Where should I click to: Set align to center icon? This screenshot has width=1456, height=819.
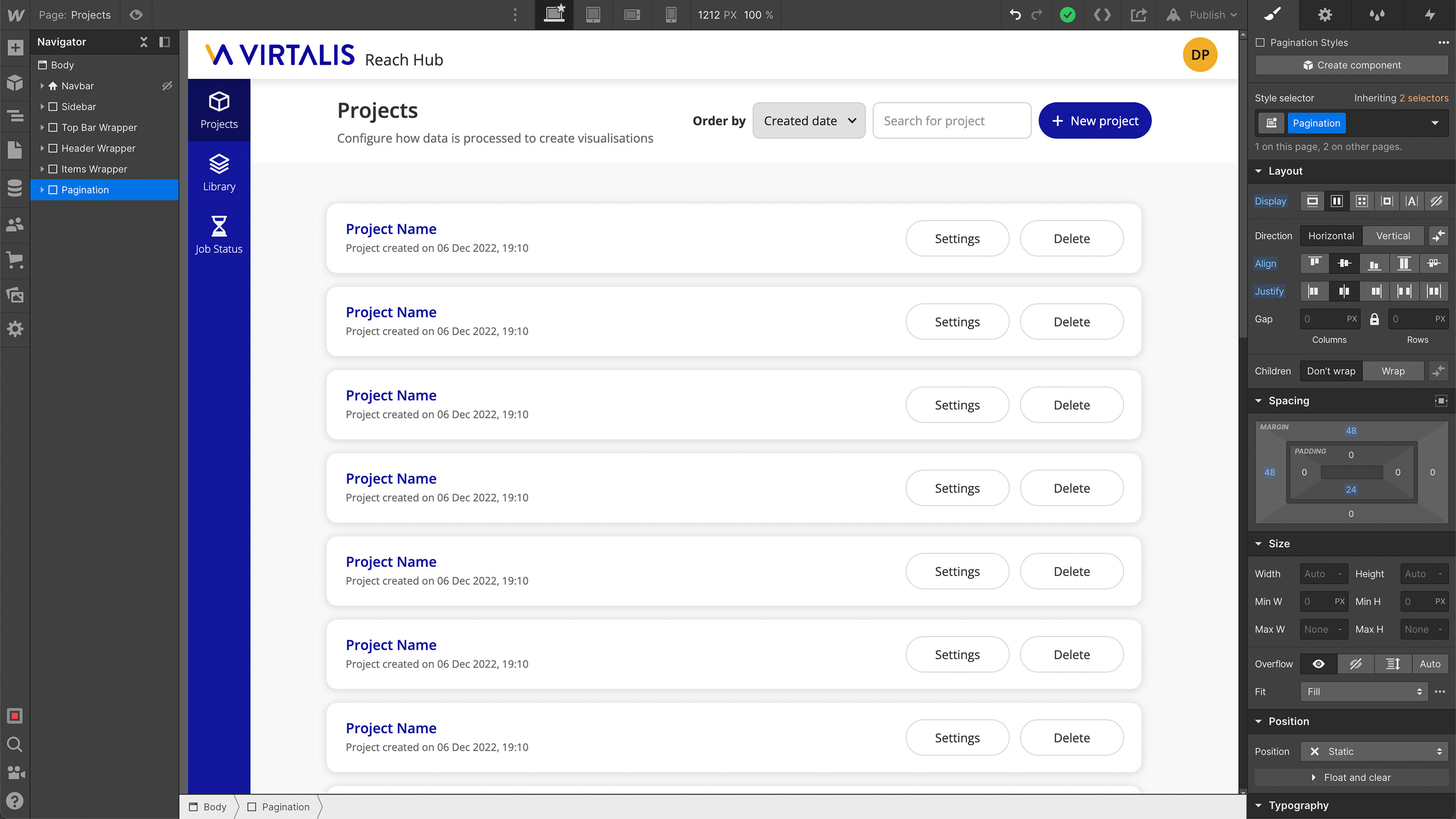tap(1344, 263)
